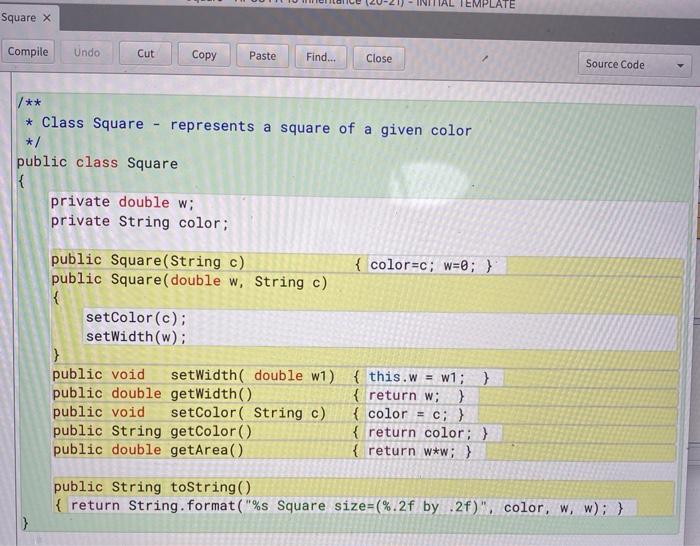The image size is (700, 546).
Task: Click the 'return String.format' statement
Action: click(339, 507)
